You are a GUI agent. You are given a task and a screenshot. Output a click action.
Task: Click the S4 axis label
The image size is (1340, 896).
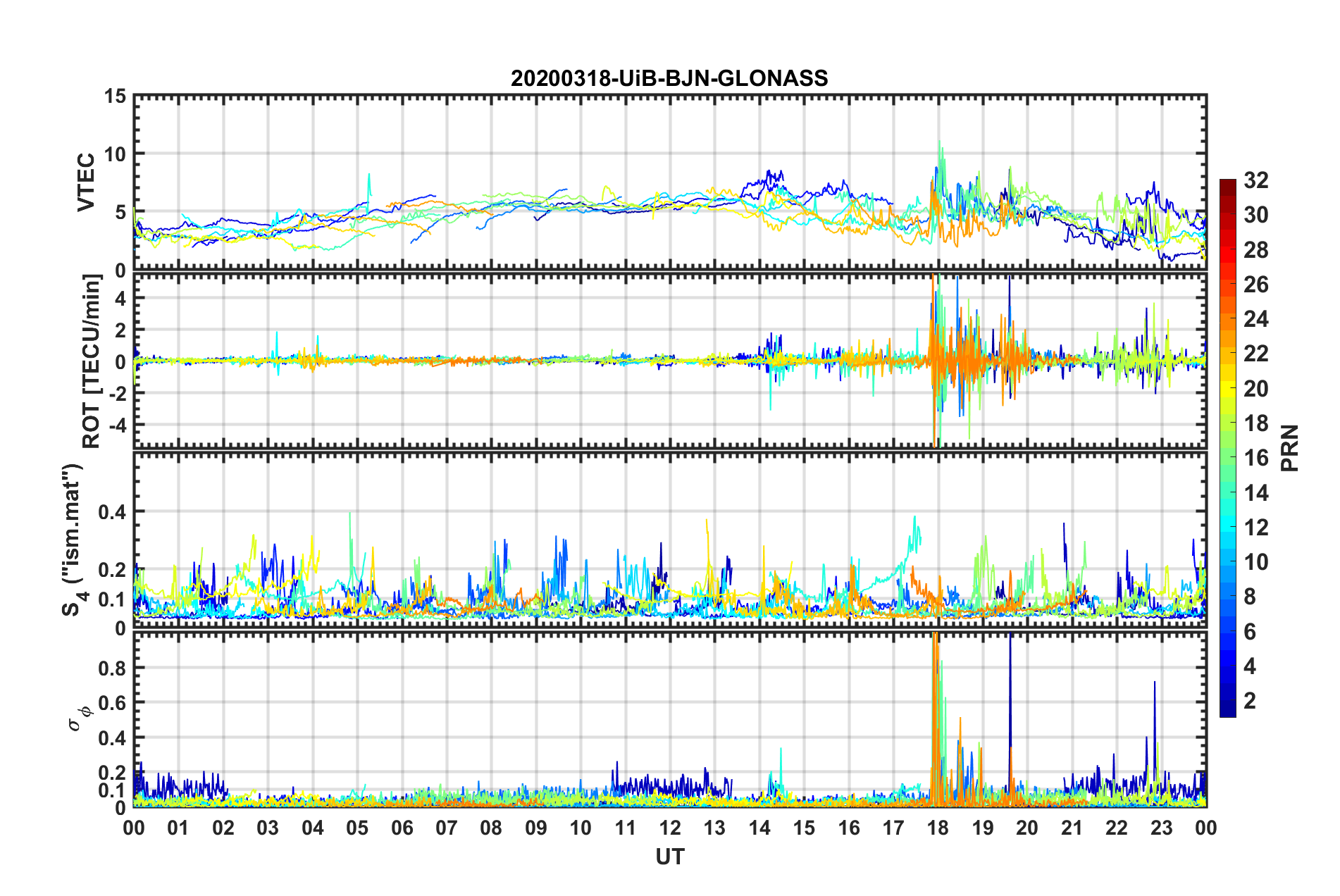coord(74,540)
